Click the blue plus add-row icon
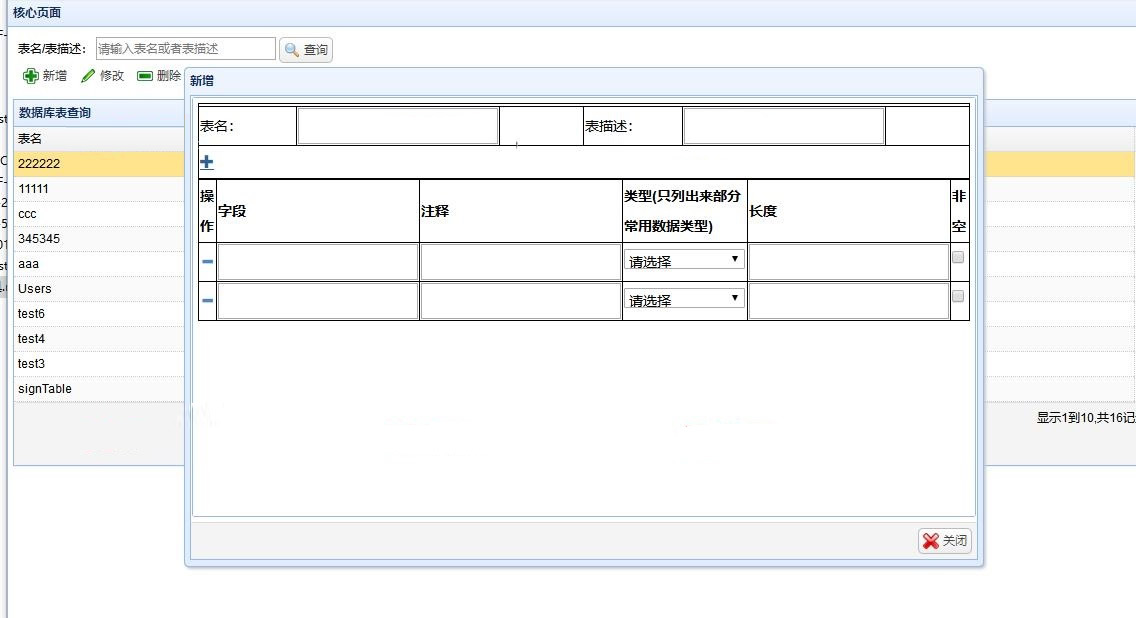1136x618 pixels. [x=207, y=162]
